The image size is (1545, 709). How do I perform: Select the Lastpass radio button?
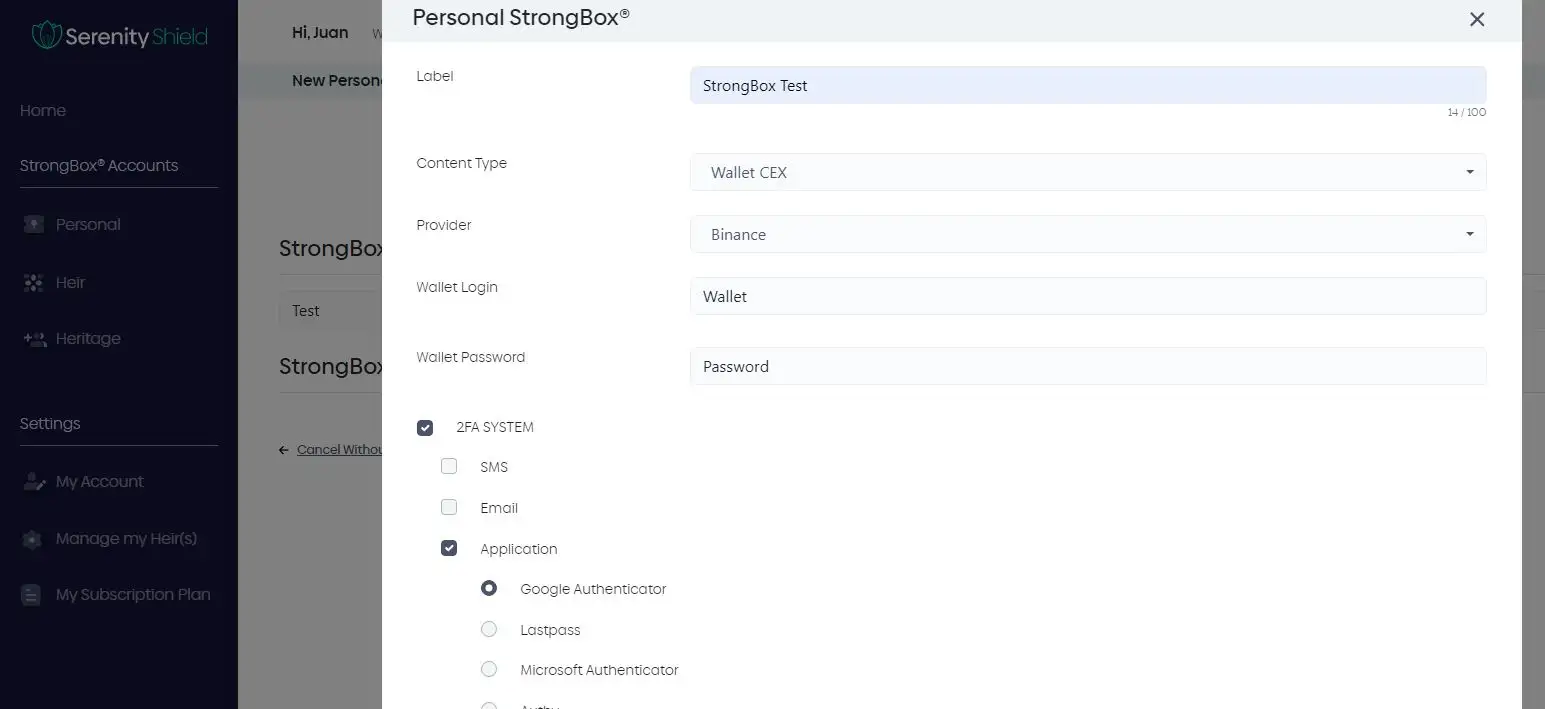489,630
